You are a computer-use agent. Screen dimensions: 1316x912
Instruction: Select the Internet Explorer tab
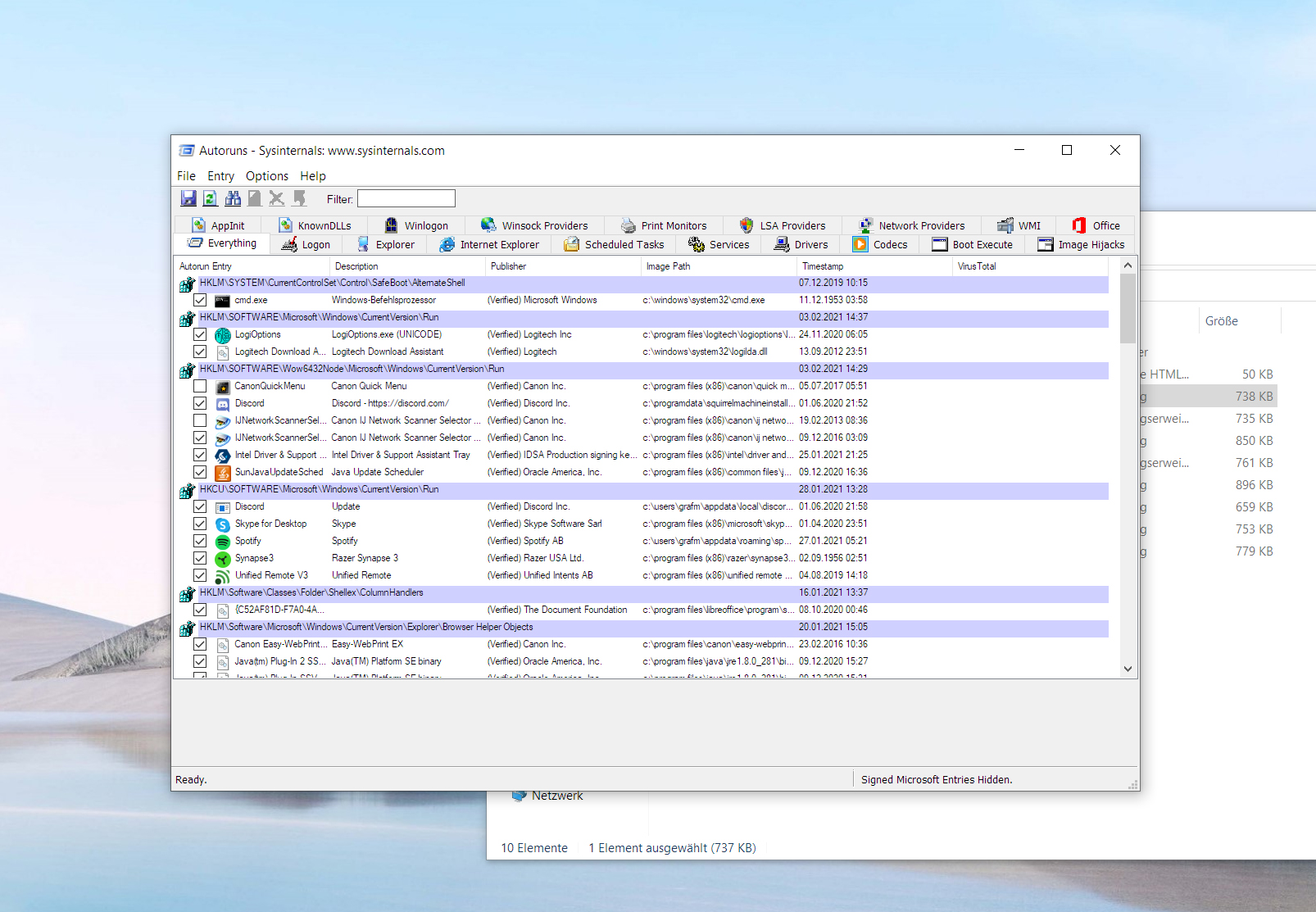pyautogui.click(x=489, y=245)
